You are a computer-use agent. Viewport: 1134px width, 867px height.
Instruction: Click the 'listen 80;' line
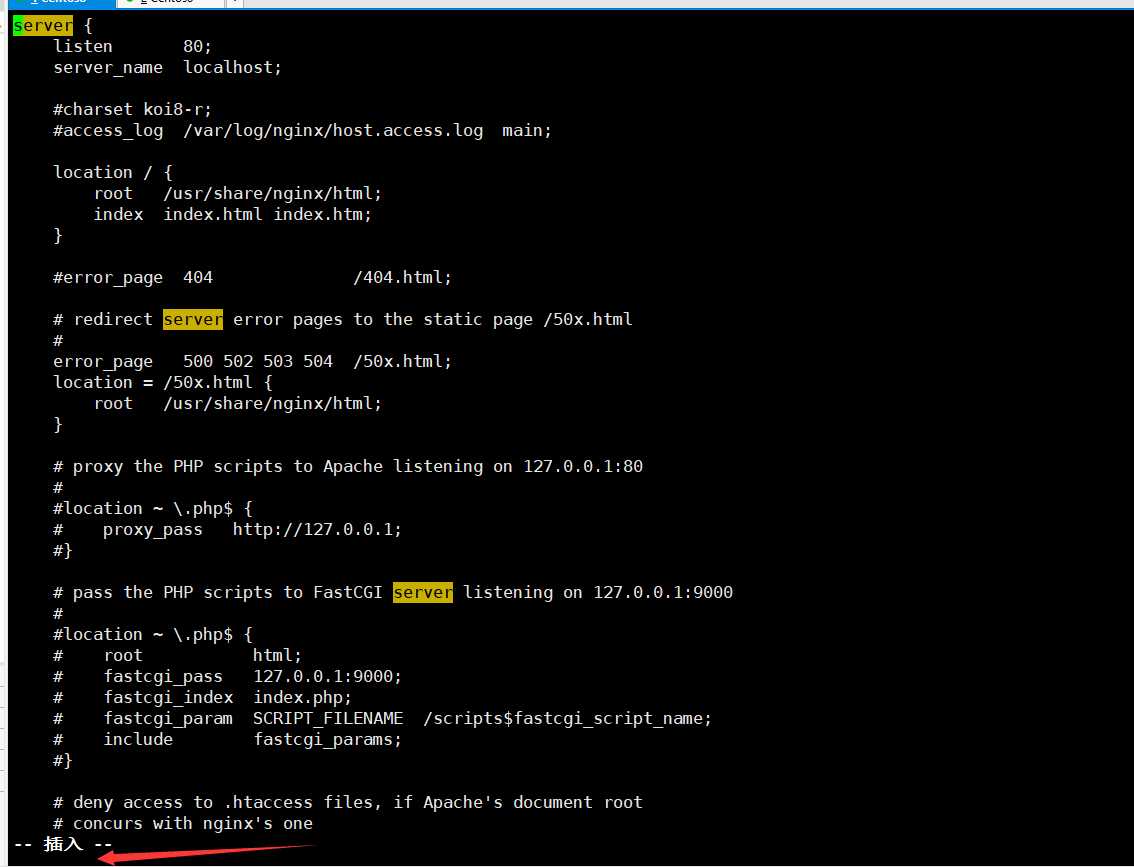[132, 46]
